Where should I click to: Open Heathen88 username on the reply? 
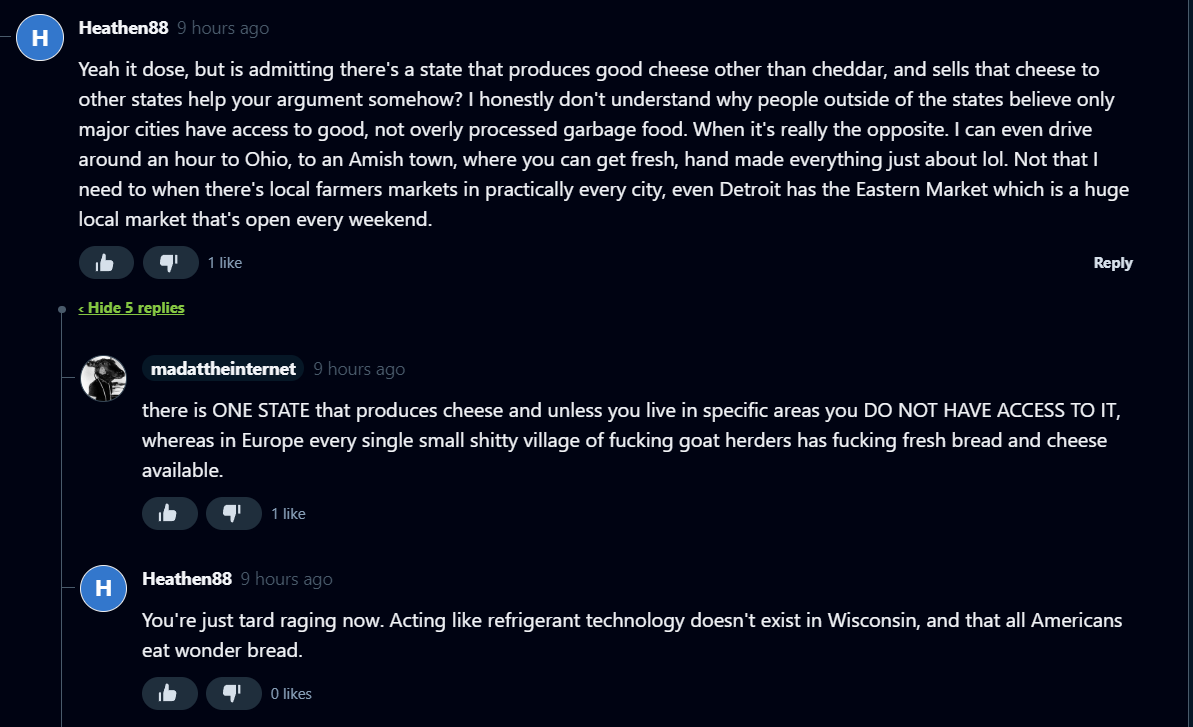(x=187, y=579)
